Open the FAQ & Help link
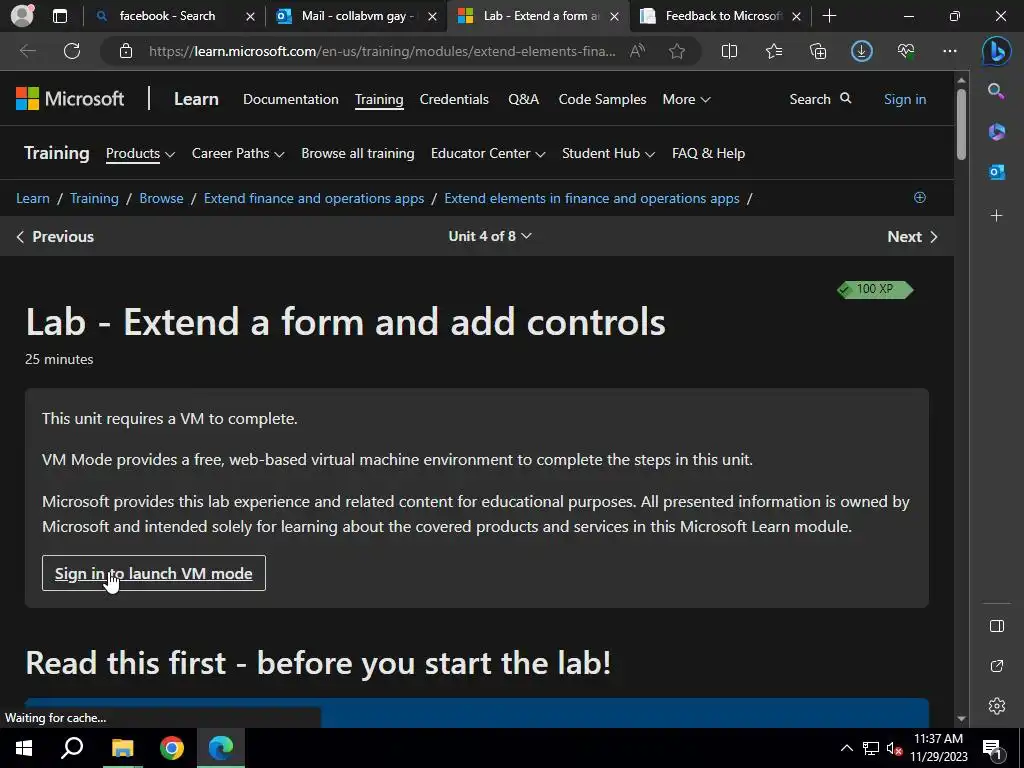This screenshot has width=1024, height=768. [708, 153]
